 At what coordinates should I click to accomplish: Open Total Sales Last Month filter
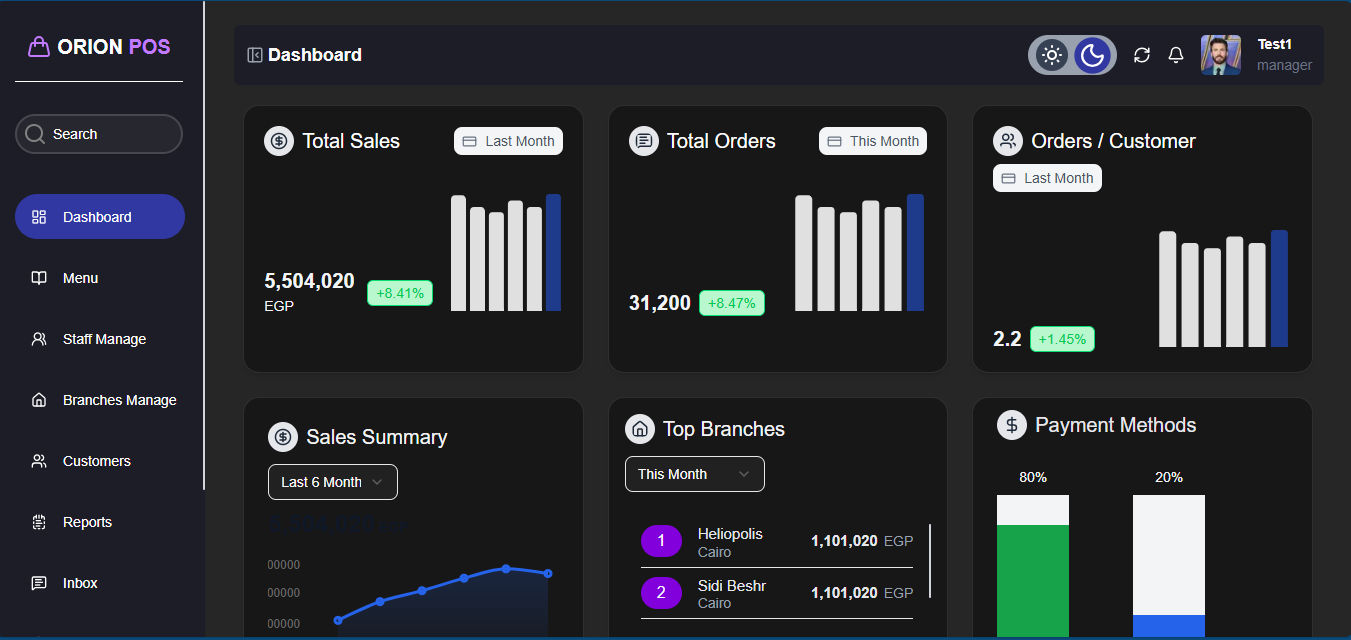(508, 141)
